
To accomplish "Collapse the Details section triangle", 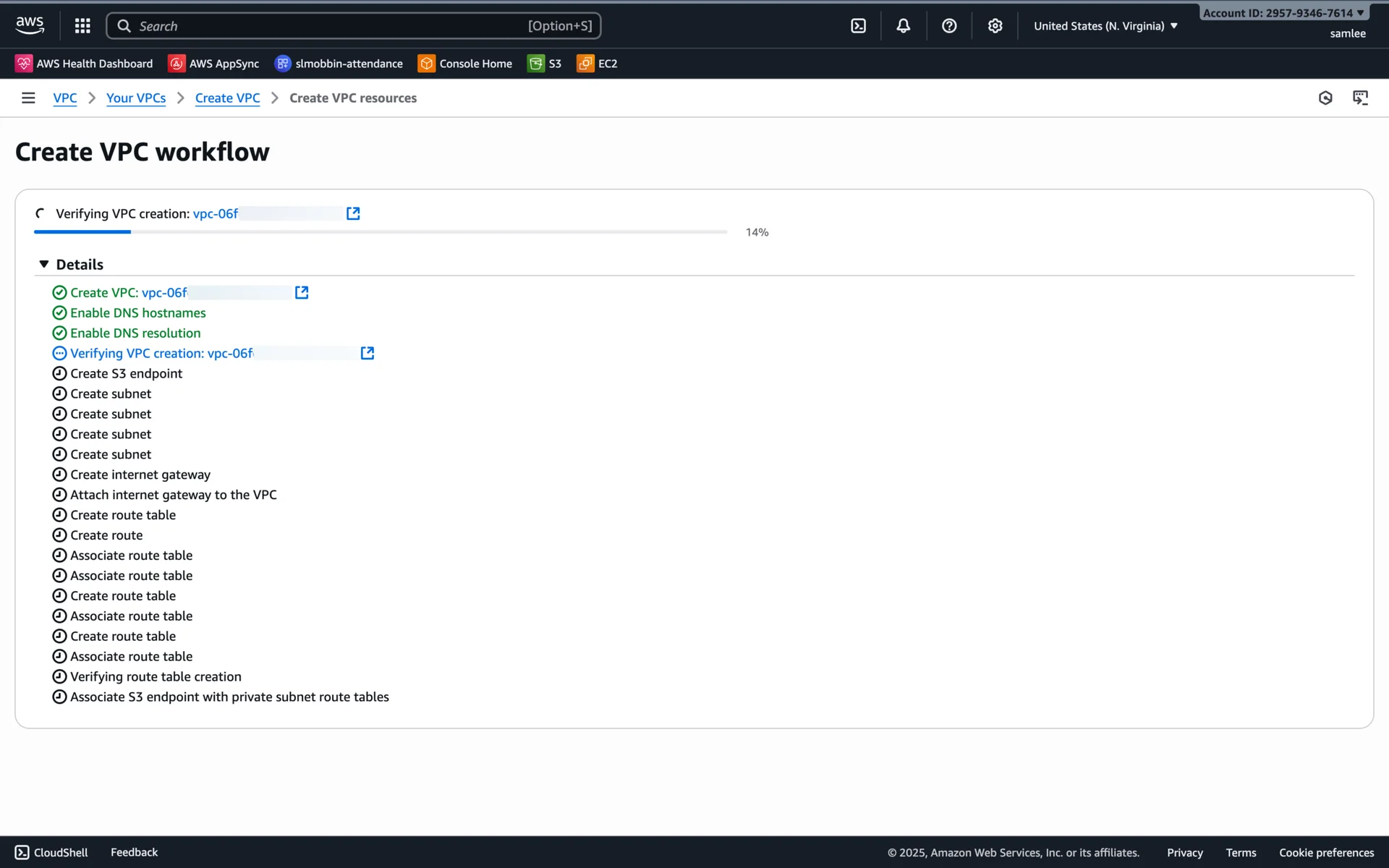I will (x=44, y=264).
